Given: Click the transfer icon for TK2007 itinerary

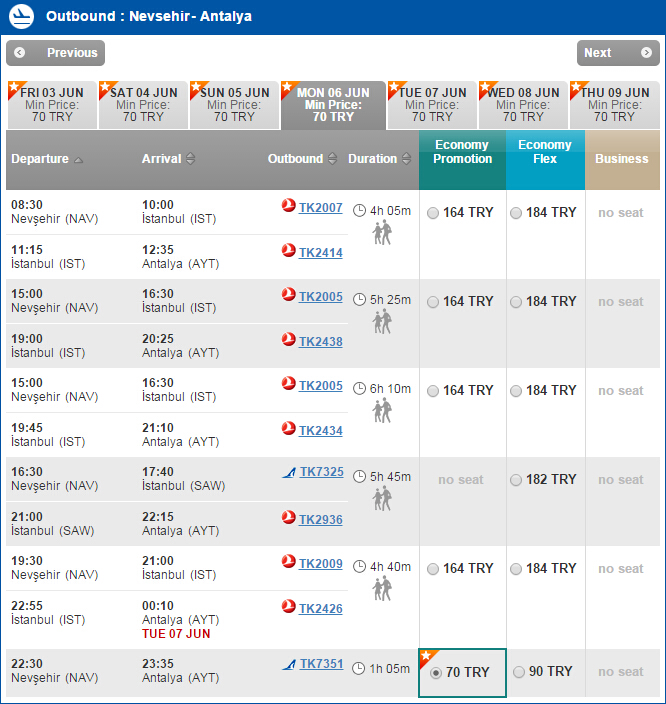Looking at the screenshot, I should pos(382,233).
